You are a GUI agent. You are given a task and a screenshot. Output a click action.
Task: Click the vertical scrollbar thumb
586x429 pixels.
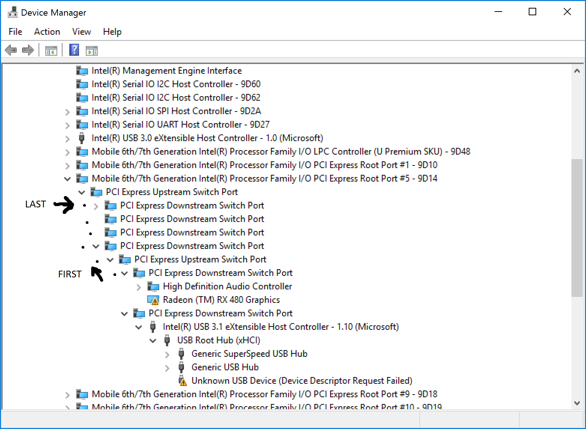[577, 228]
